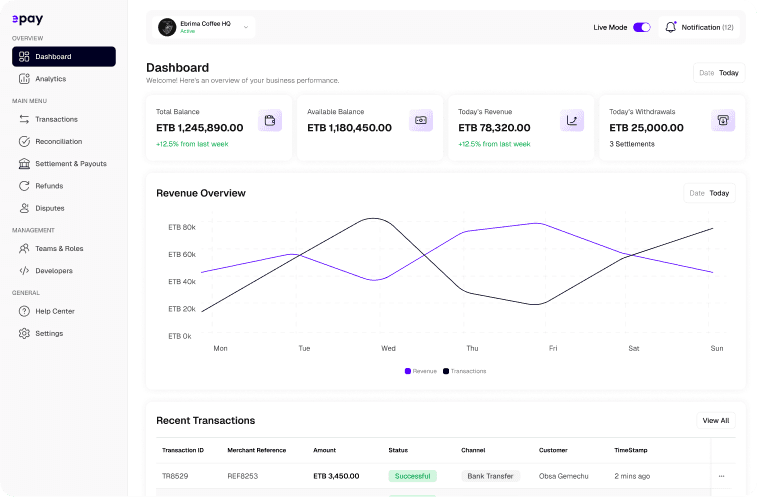The height and width of the screenshot is (497, 757).
Task: Open Teams & Roles management
Action: pyautogui.click(x=64, y=249)
